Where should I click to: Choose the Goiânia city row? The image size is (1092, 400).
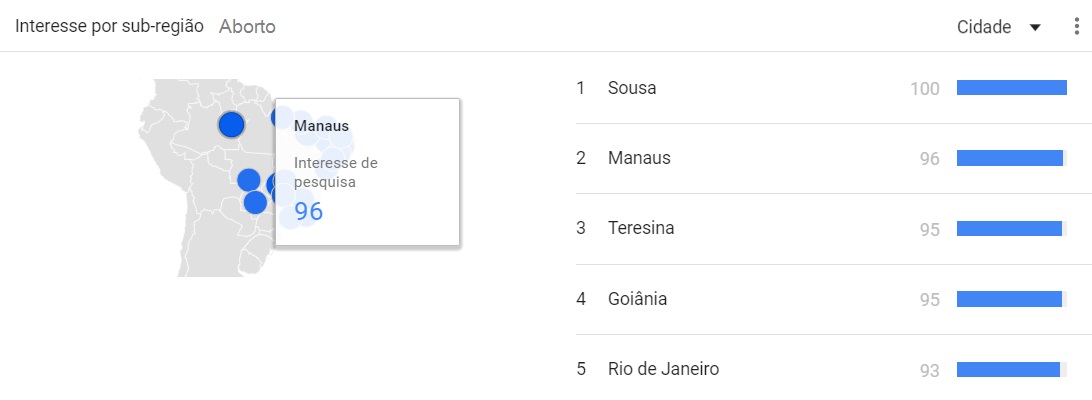pyautogui.click(x=637, y=299)
